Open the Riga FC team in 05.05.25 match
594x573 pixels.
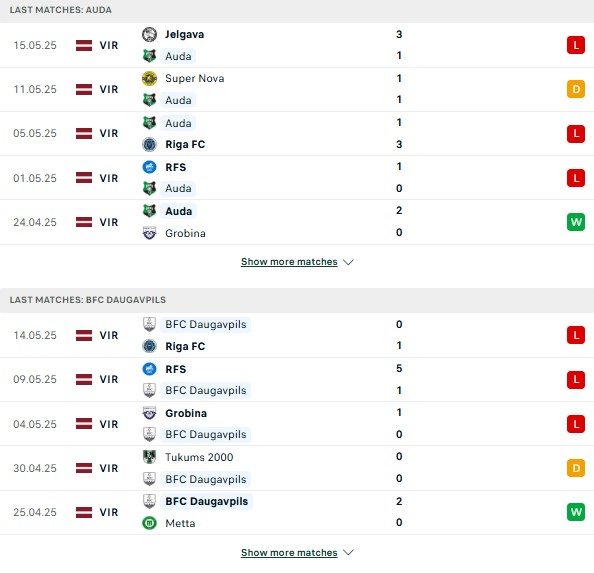[x=185, y=144]
